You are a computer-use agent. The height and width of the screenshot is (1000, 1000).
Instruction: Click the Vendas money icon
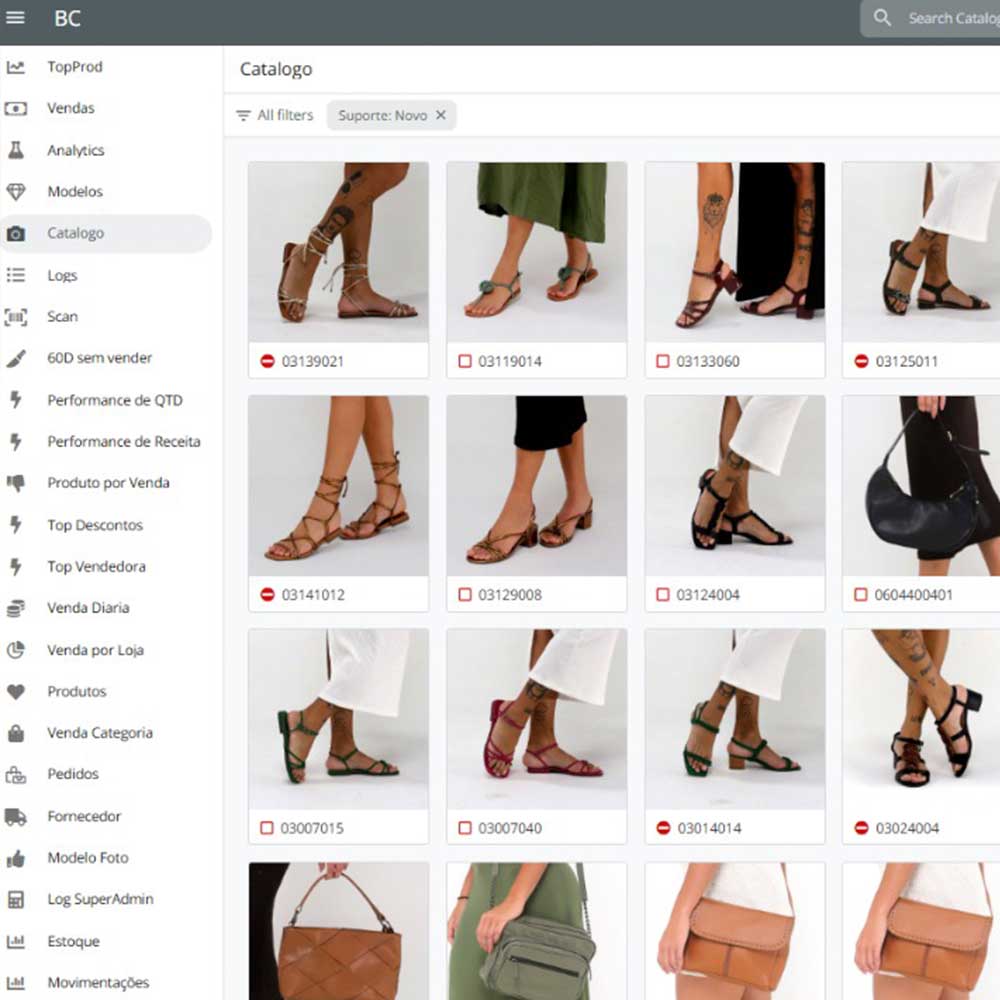tap(16, 108)
